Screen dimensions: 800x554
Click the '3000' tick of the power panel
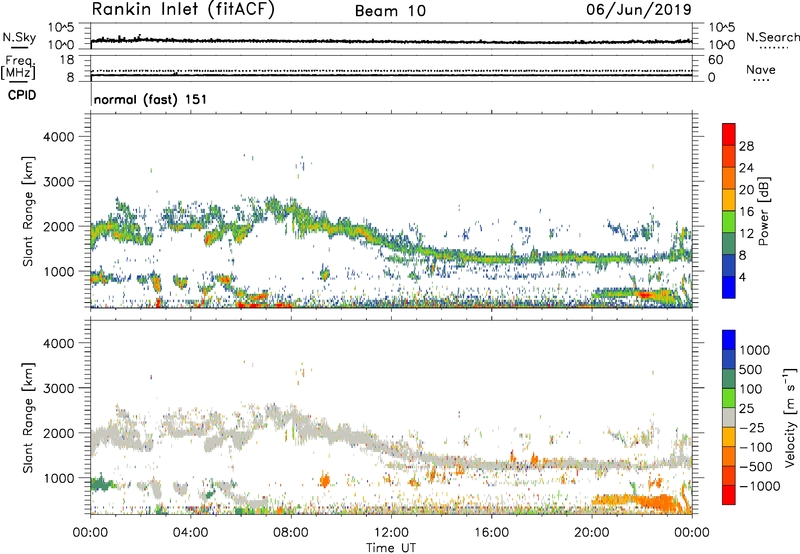[58, 182]
